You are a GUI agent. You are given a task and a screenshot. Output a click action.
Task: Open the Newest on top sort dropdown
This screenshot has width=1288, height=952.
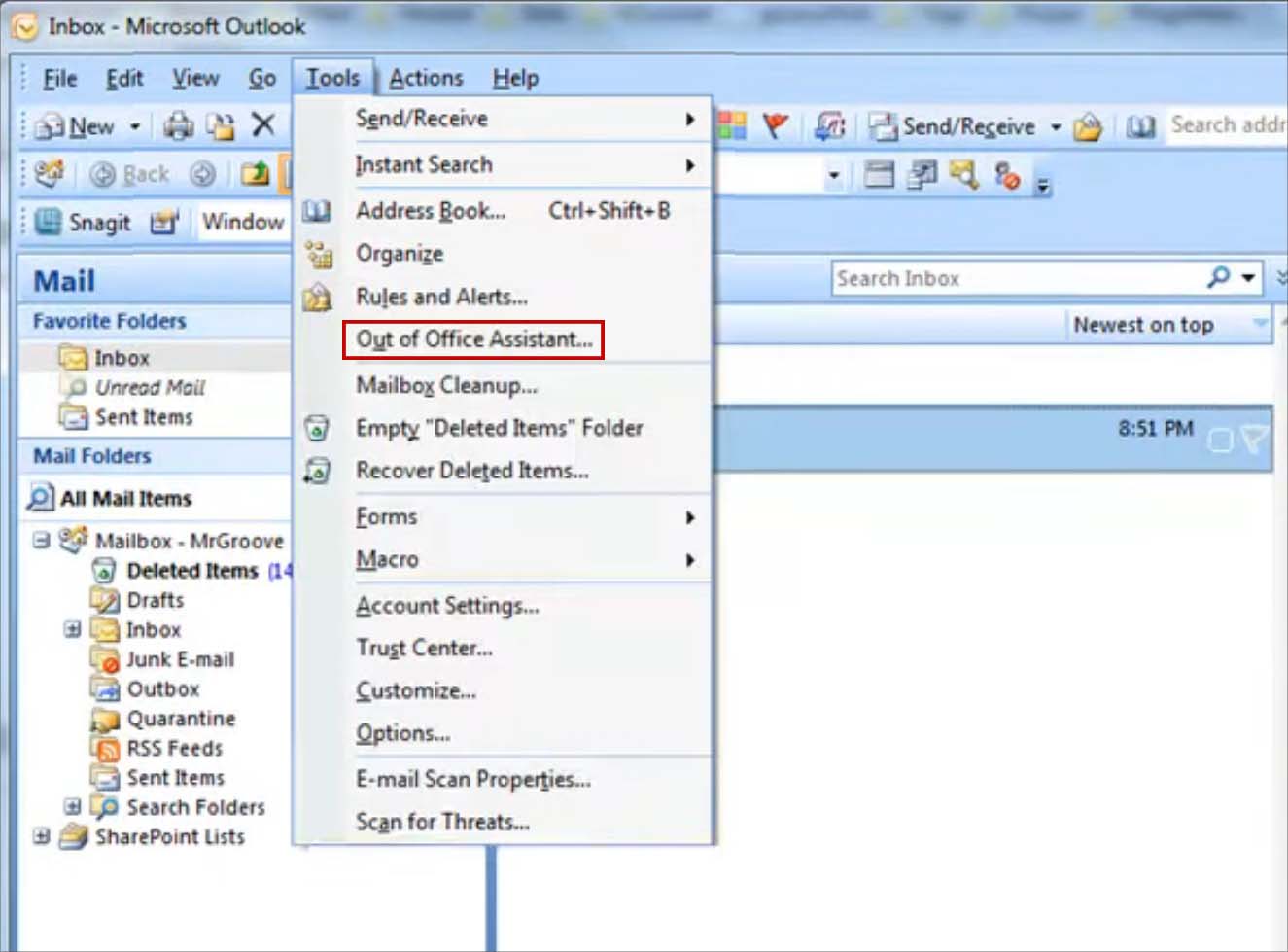[1260, 324]
